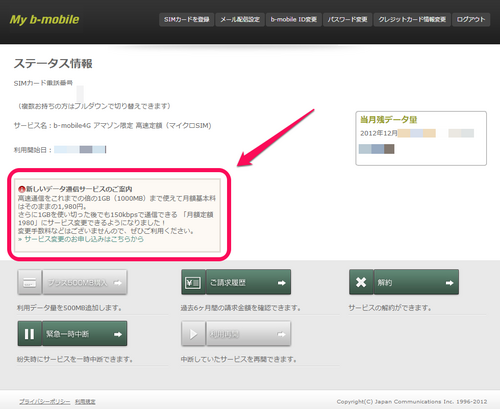
Task: Click the SIMカード電話番号 label
Action: 43,83
